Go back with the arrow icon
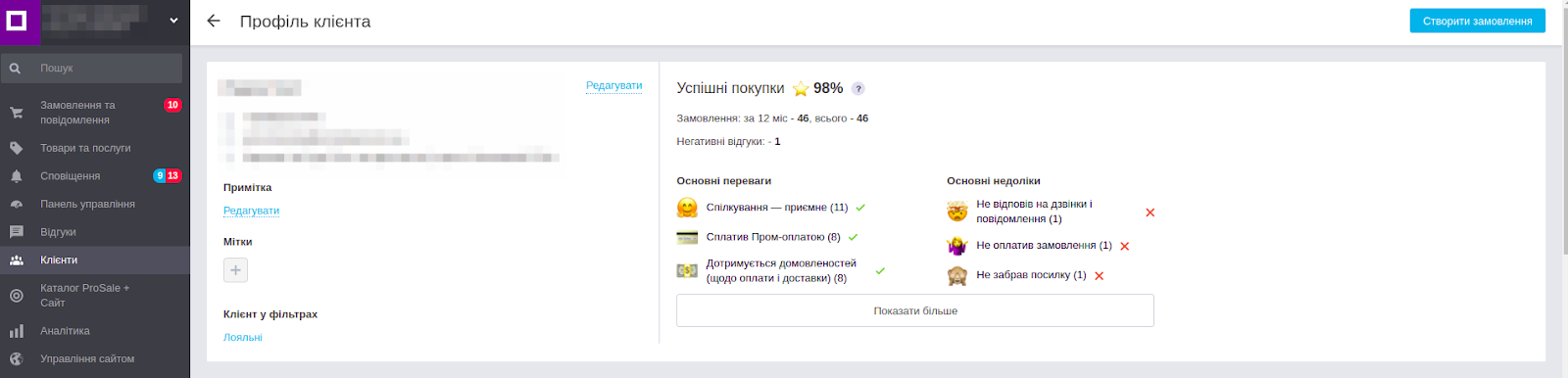Image resolution: width=1568 pixels, height=378 pixels. [214, 21]
